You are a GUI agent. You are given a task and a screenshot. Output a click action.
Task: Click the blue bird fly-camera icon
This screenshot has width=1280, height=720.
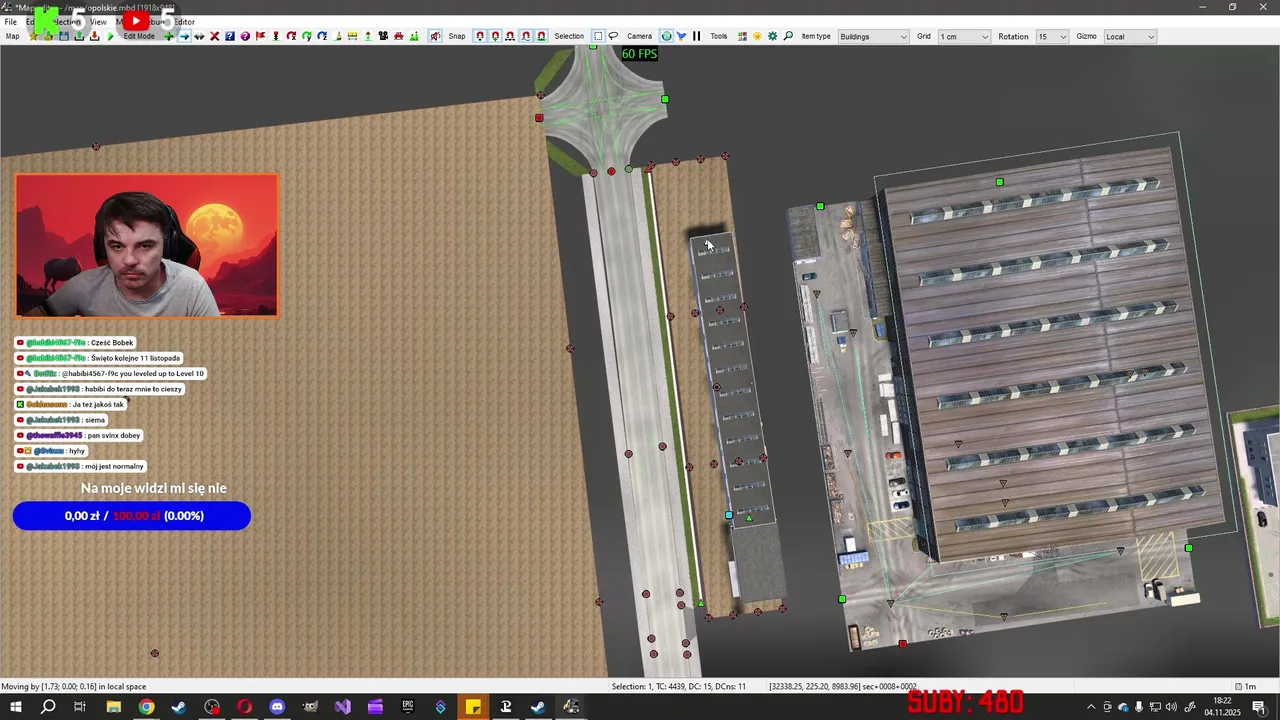coord(682,36)
